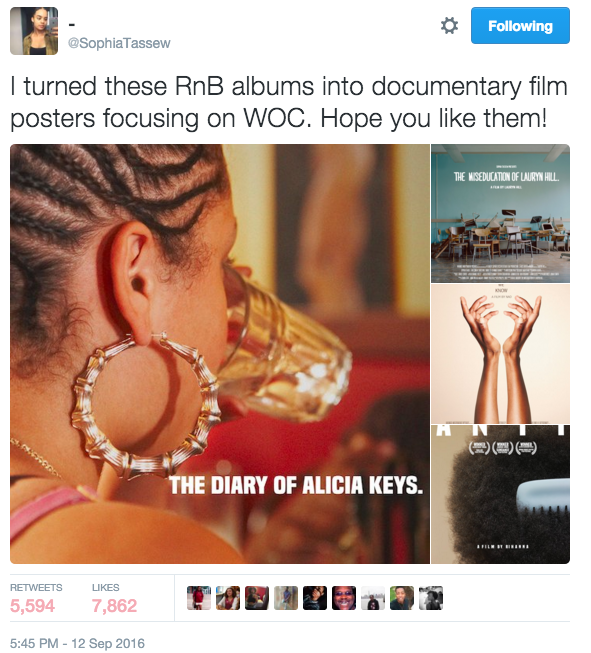This screenshot has height=653, width=591.
Task: Open the raised hands poster image
Action: (x=500, y=354)
